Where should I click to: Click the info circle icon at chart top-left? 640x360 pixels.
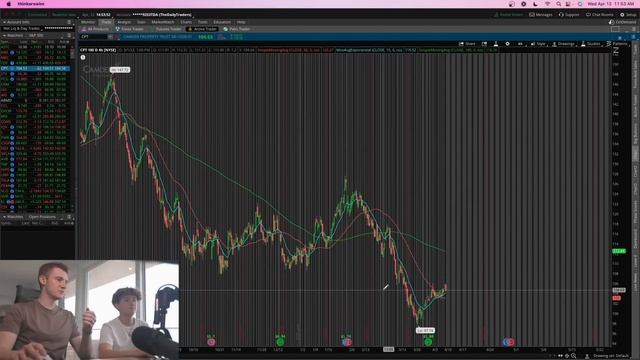click(83, 58)
